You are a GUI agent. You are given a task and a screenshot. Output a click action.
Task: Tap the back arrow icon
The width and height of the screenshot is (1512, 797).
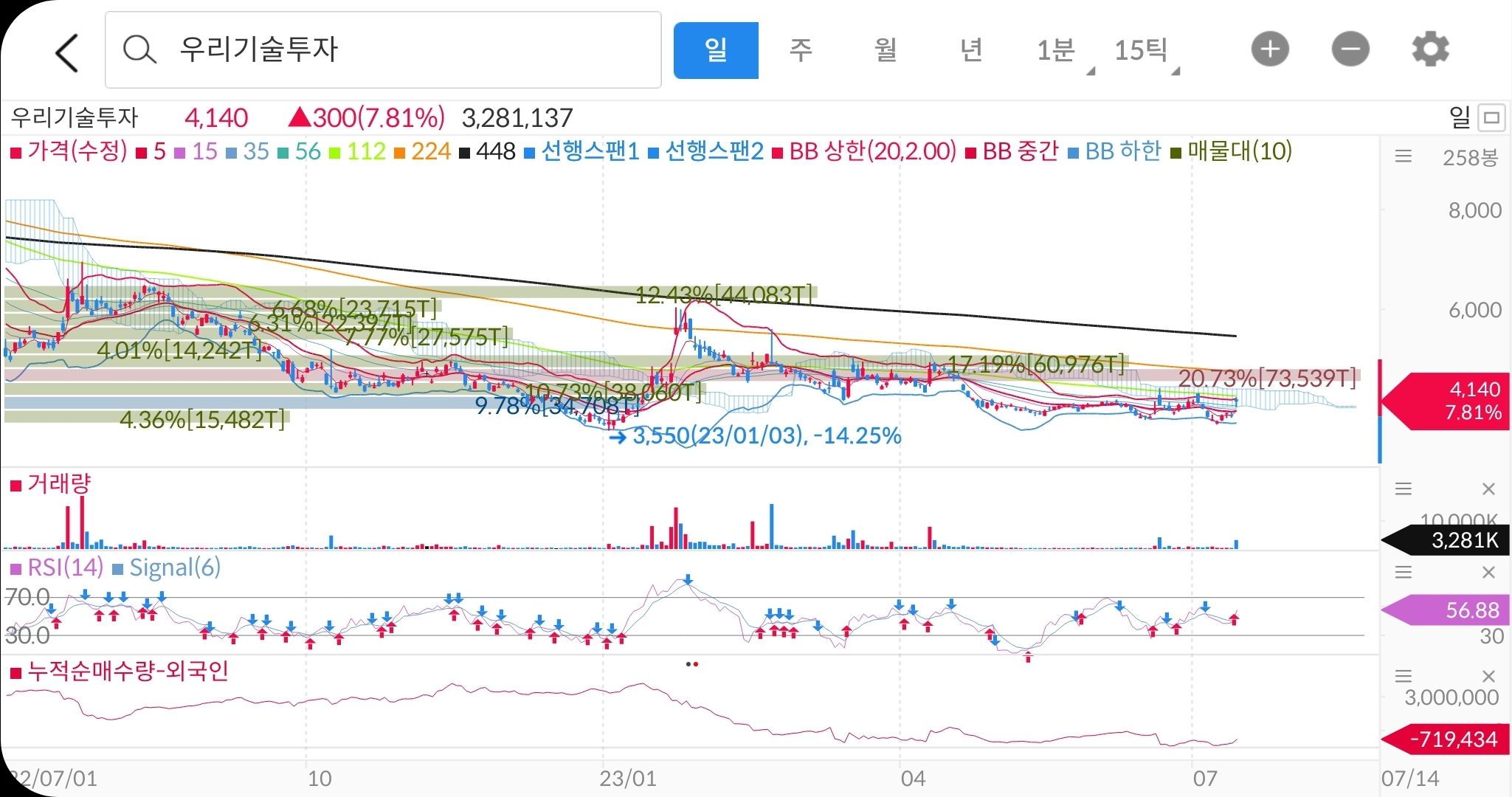pyautogui.click(x=66, y=52)
